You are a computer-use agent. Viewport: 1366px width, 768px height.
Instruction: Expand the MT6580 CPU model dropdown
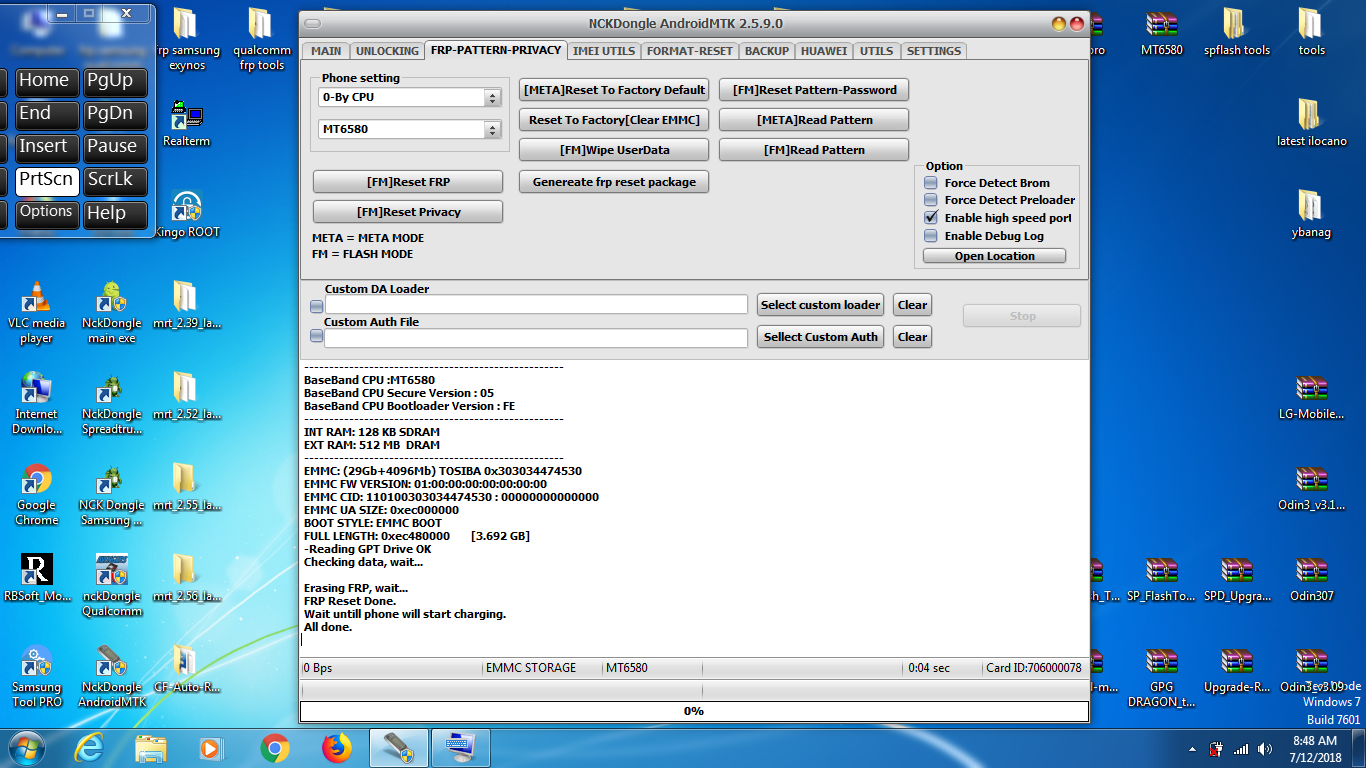(x=492, y=130)
